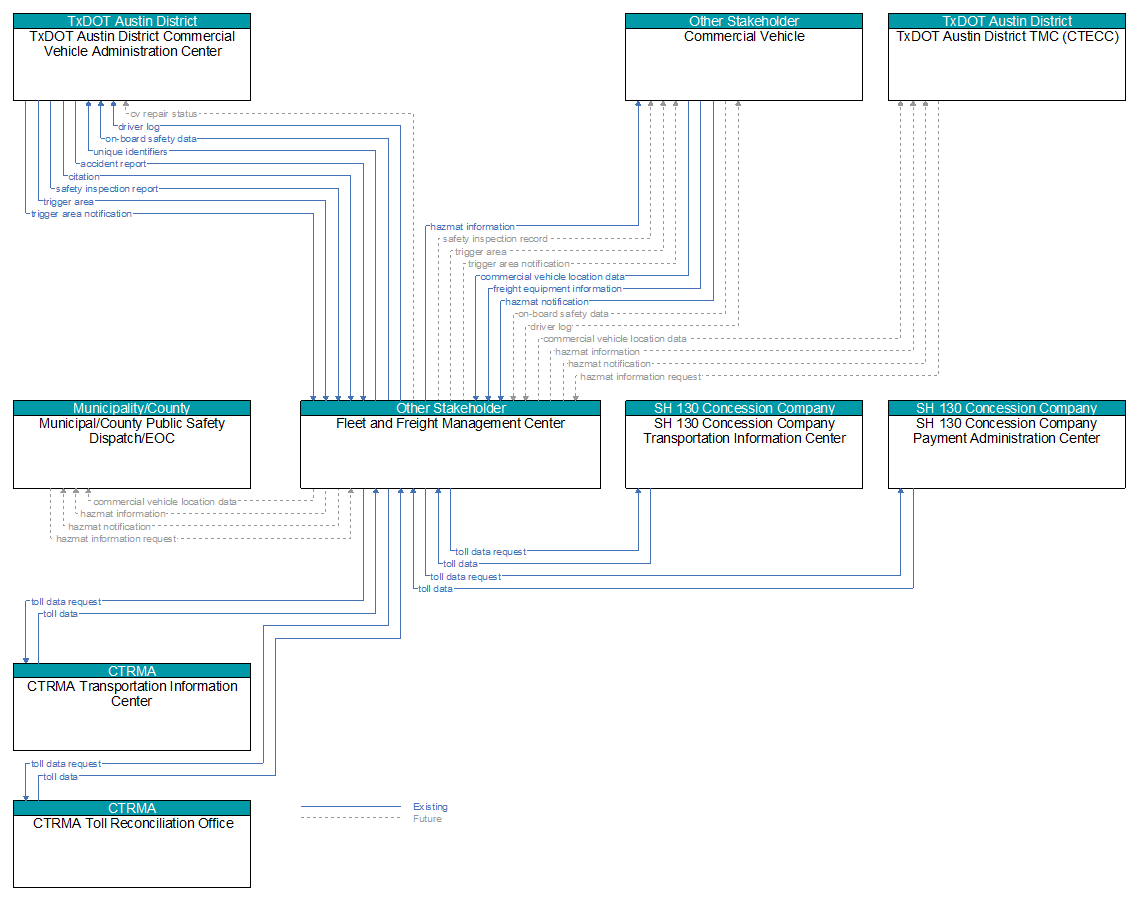Click the 'Municipality/County' header bar

coord(132,408)
